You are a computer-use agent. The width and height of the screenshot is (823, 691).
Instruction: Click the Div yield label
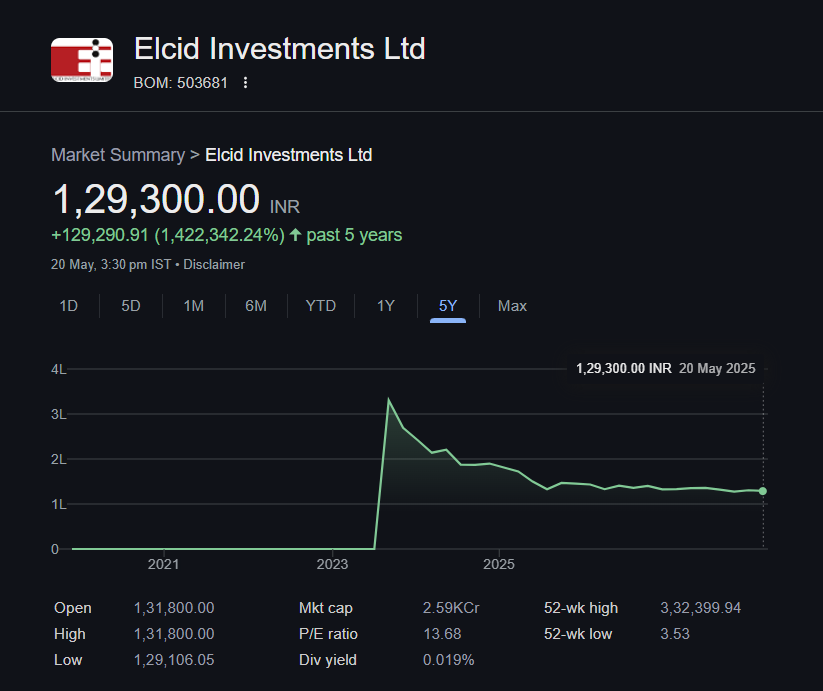[x=328, y=660]
